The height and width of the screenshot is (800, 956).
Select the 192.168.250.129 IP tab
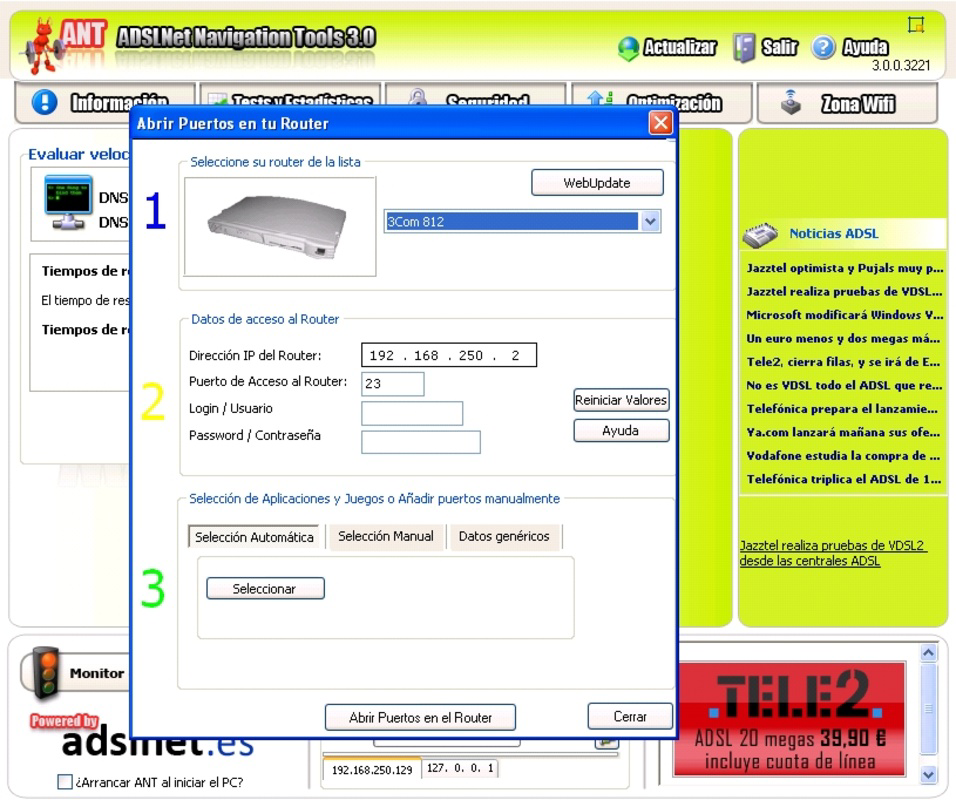pos(371,770)
